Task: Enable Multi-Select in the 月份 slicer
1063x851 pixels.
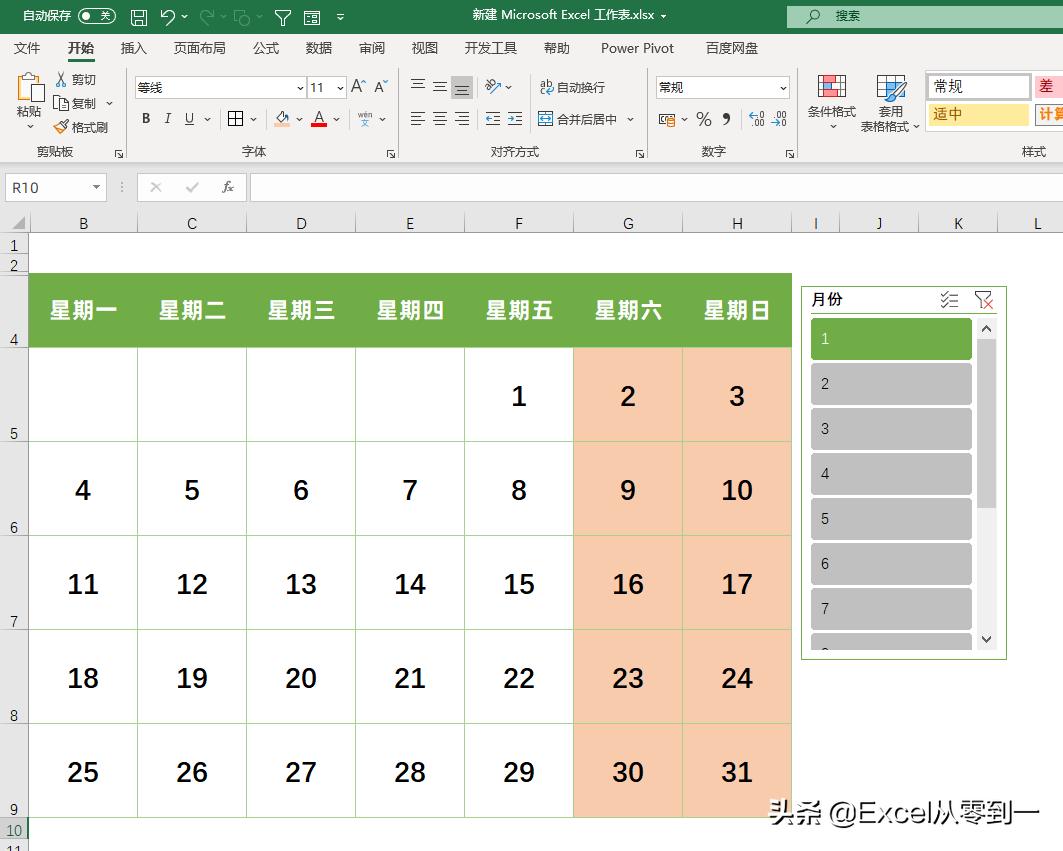Action: coord(950,299)
